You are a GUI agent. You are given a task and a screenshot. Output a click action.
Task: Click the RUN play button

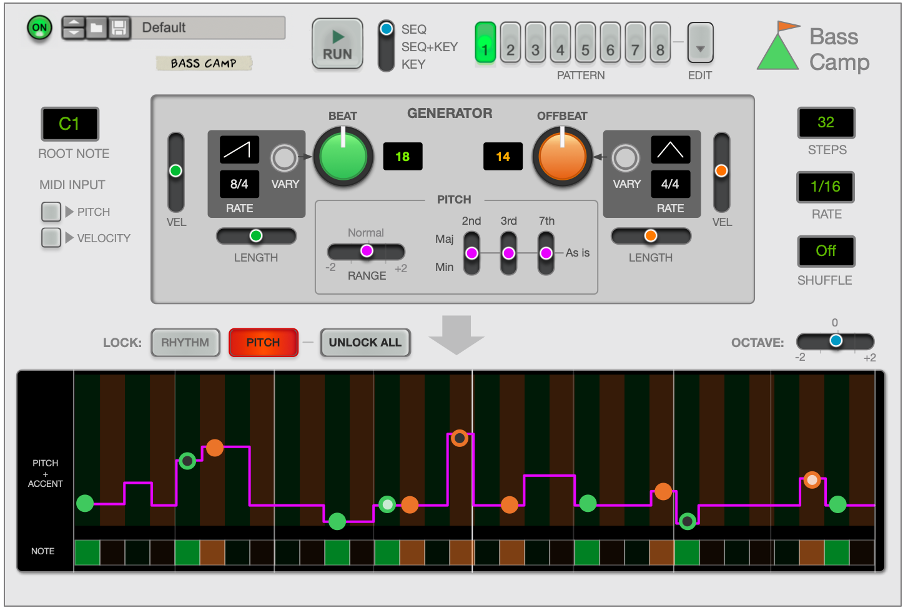click(337, 44)
